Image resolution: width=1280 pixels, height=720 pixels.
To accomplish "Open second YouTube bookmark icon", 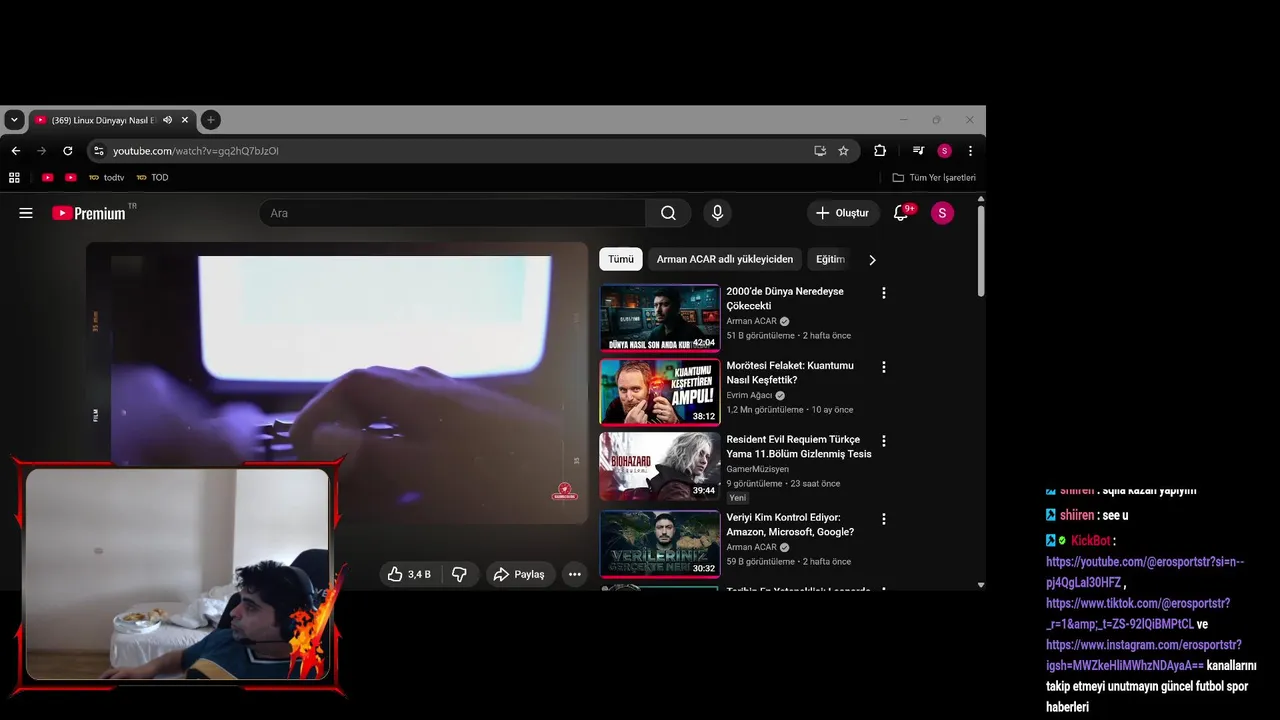I will pos(71,178).
